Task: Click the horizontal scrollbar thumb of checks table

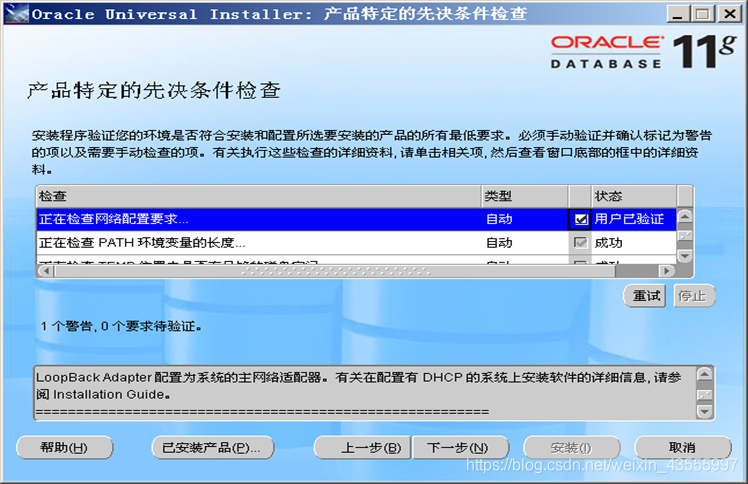Action: [335, 271]
